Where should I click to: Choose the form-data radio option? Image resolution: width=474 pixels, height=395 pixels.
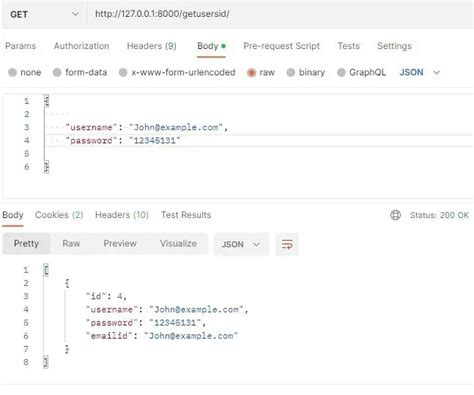pos(57,72)
